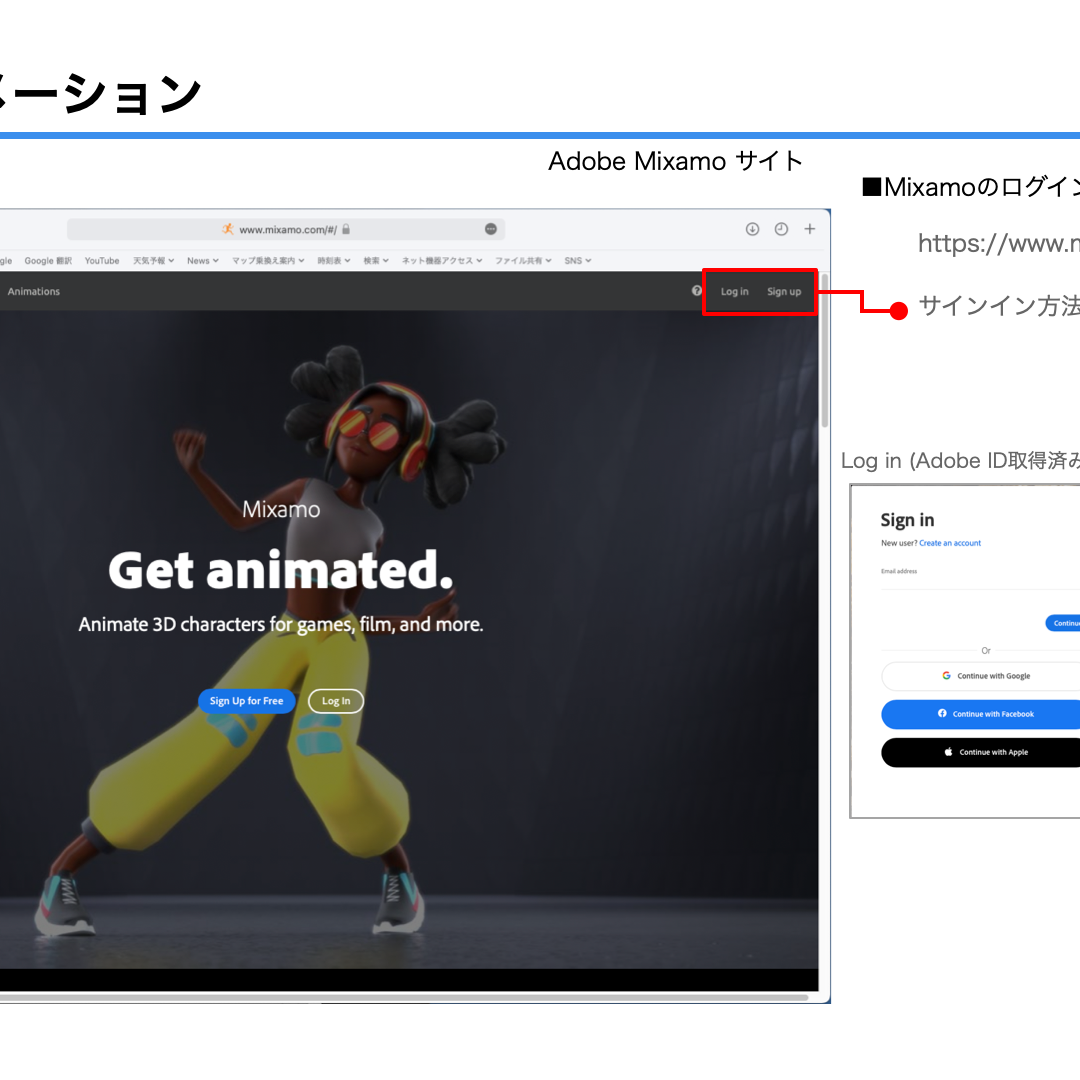Click the vertical scrollbar of the Mixamo page

(x=824, y=350)
